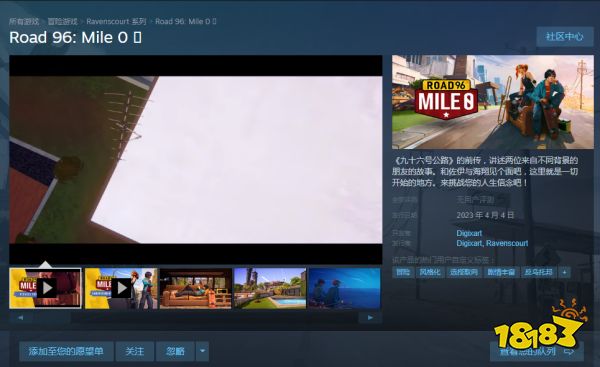Click the plus icon to add tags

(x=564, y=272)
